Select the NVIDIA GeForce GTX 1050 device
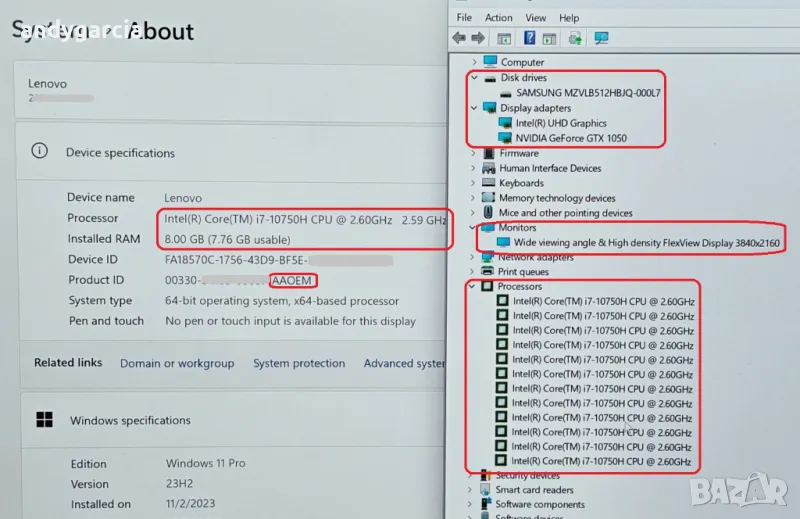The width and height of the screenshot is (800, 519). click(570, 138)
